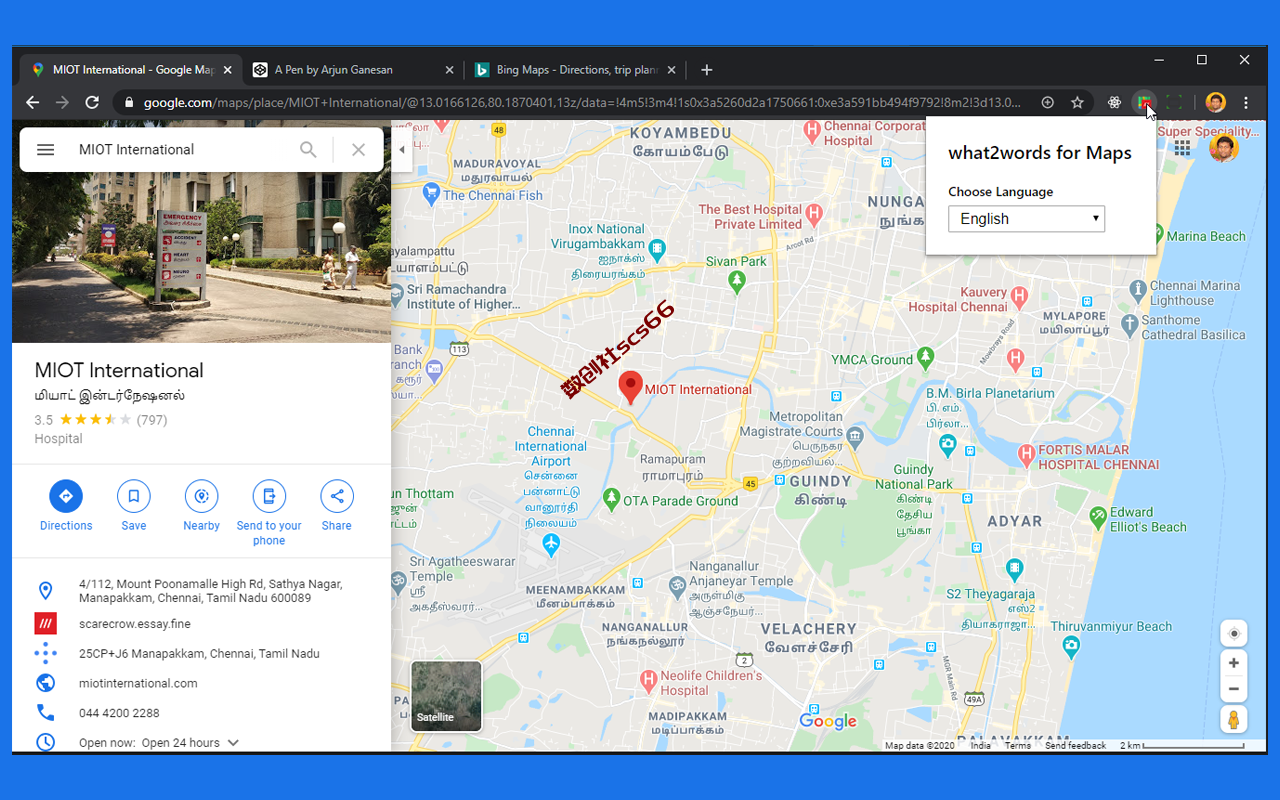Bookmark this page star icon

coord(1077,102)
